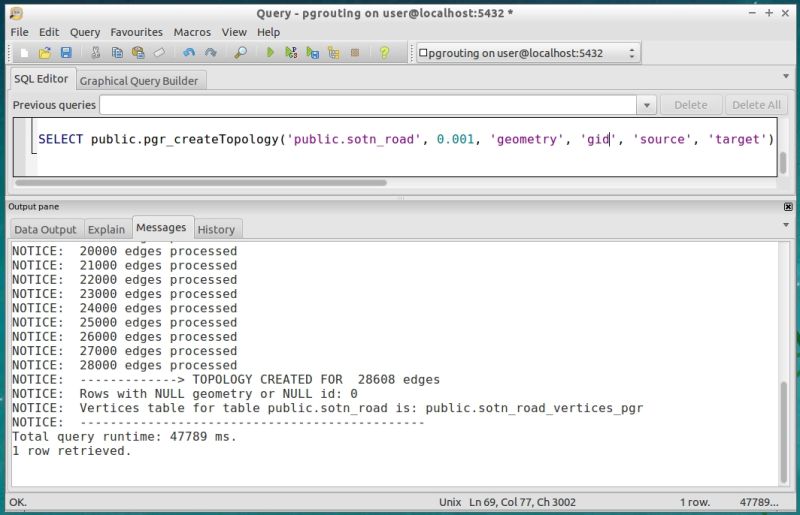Viewport: 800px width, 515px height.
Task: Execute pgScript toolbar icon
Action: (291, 53)
